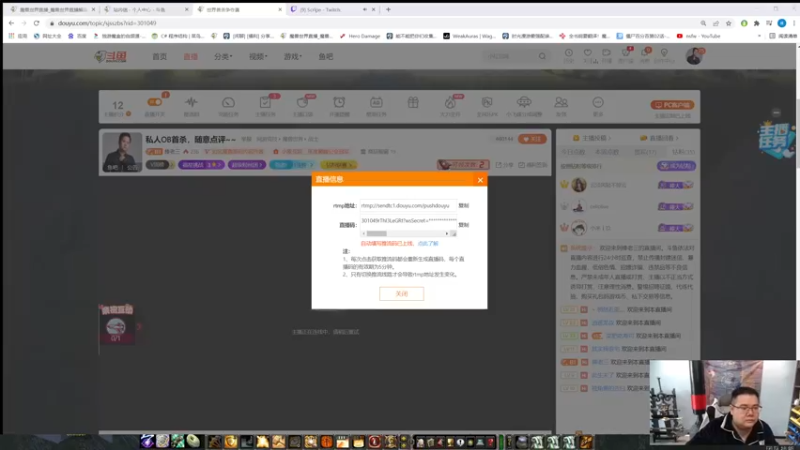This screenshot has height=450, width=800.
Task: Open the calendar AB icon in streamer toolbar
Action: coord(376,103)
